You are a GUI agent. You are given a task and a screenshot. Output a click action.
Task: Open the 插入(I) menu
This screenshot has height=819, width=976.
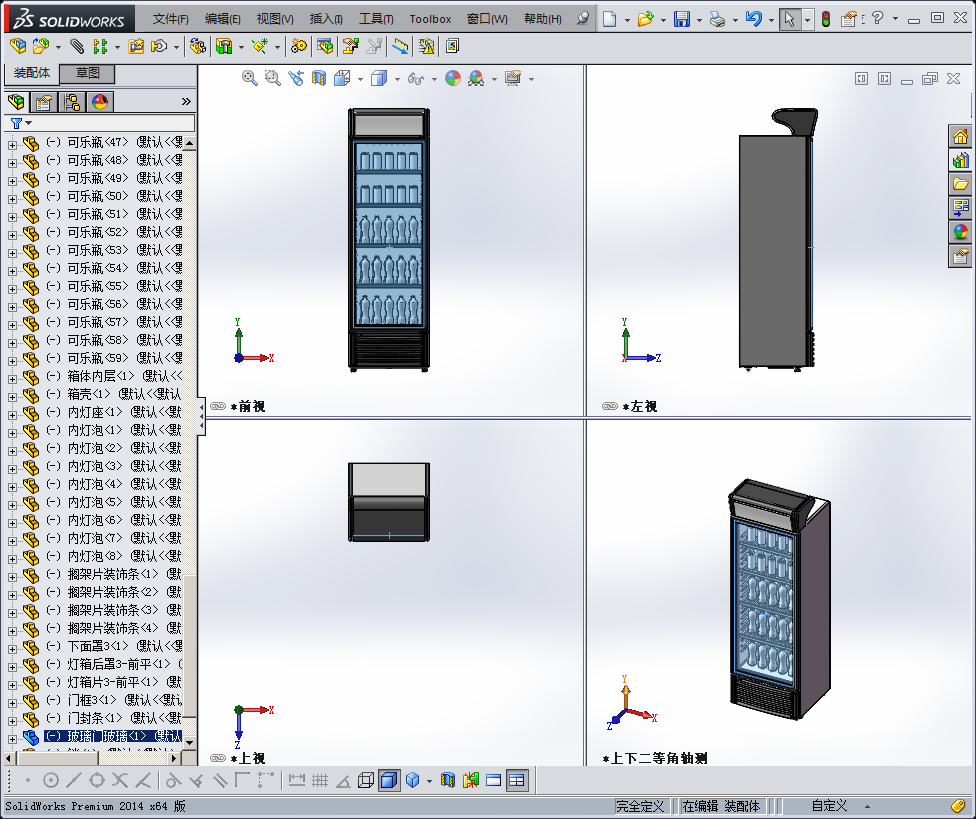point(326,19)
